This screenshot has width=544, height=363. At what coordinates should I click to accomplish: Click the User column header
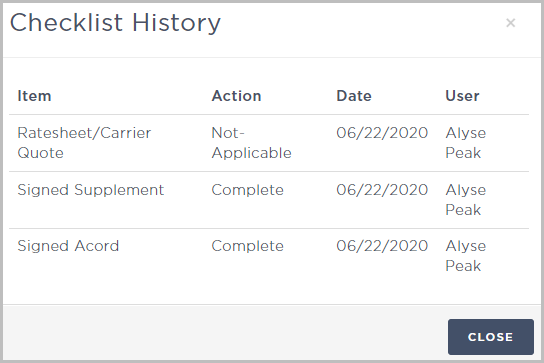(x=462, y=96)
